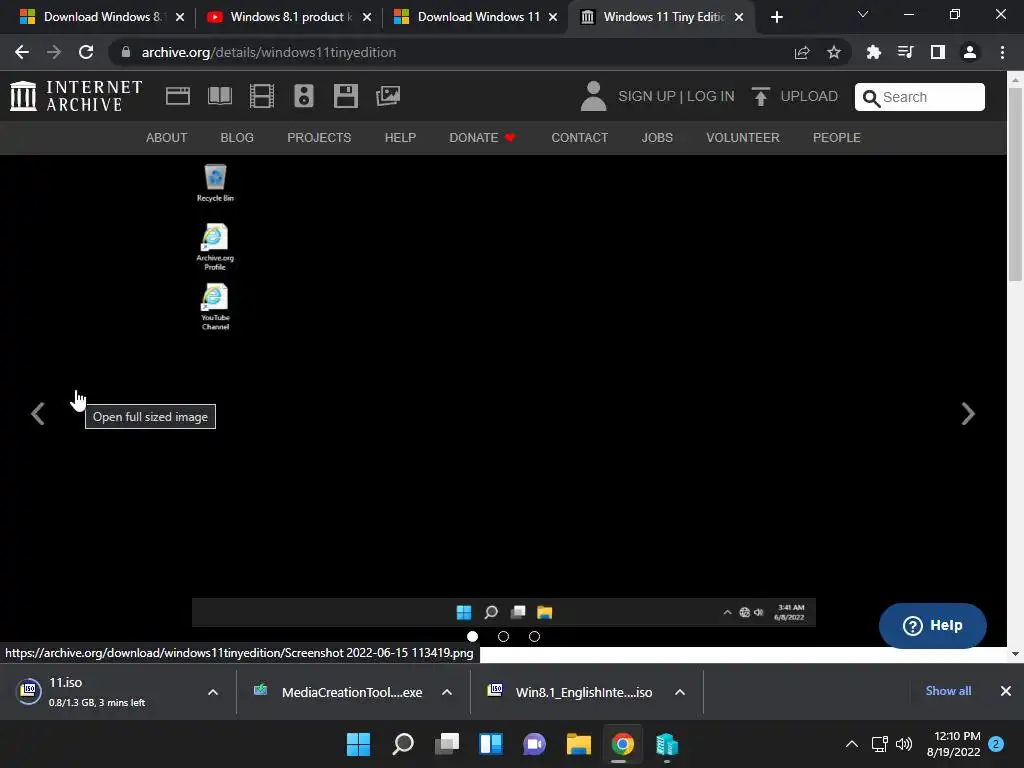
Task: Reload the page with the refresh icon
Action: click(x=86, y=52)
